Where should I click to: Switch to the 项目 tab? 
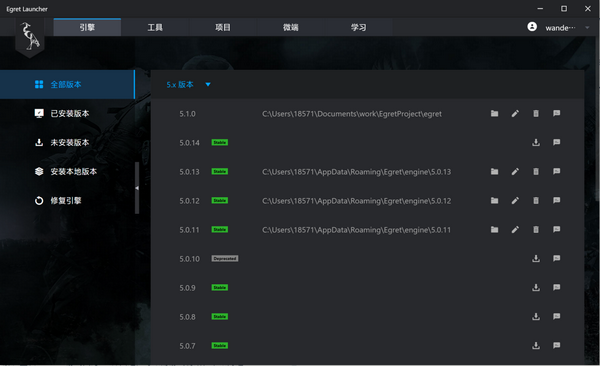pyautogui.click(x=223, y=27)
